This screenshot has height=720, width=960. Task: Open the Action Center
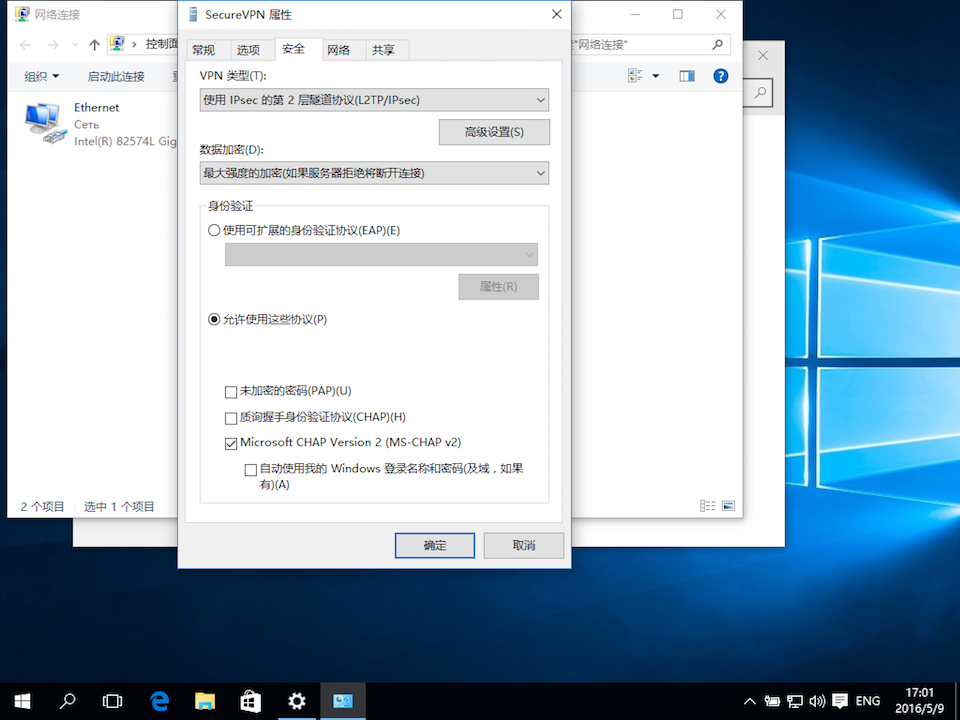coord(839,702)
